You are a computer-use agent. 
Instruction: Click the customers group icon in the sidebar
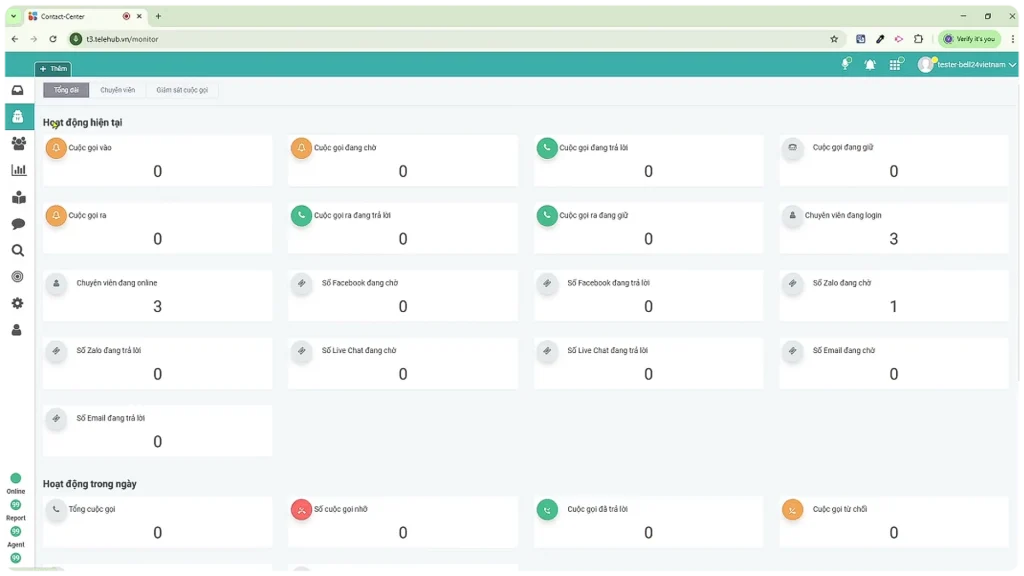[x=17, y=143]
